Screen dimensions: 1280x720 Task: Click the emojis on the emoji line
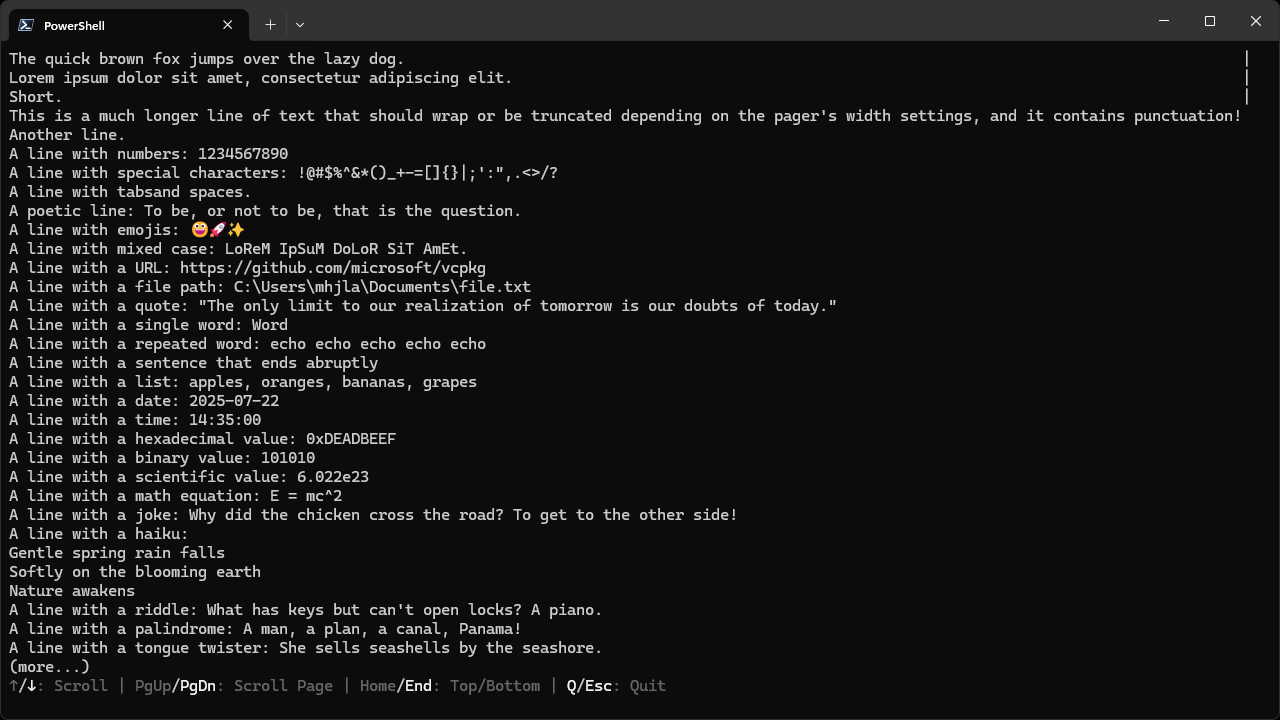point(217,230)
